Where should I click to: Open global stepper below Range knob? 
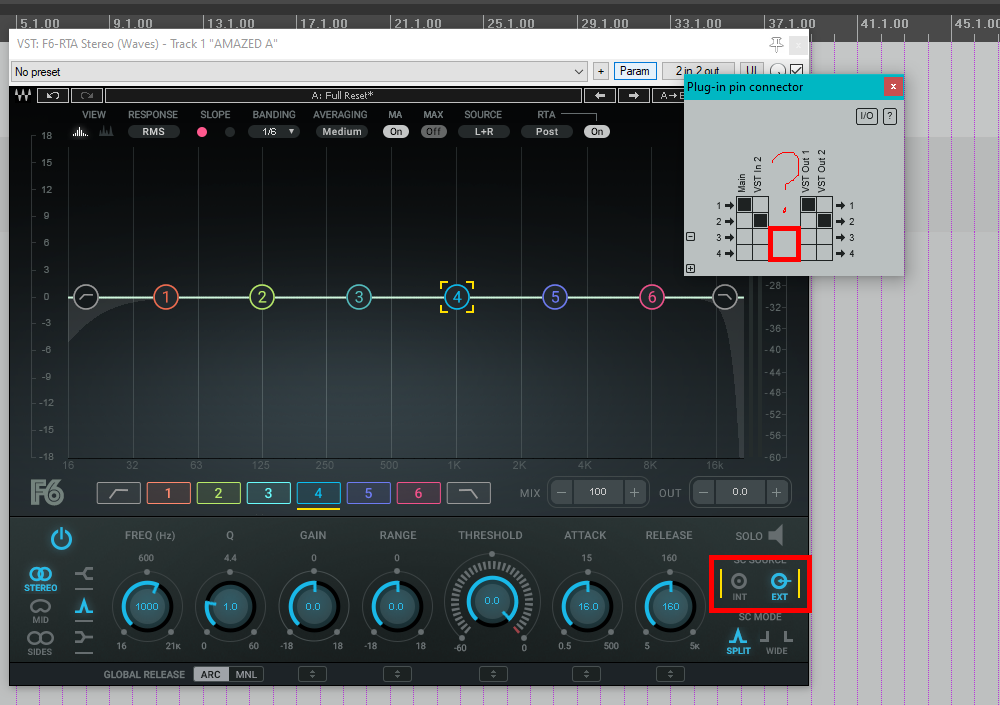point(397,674)
